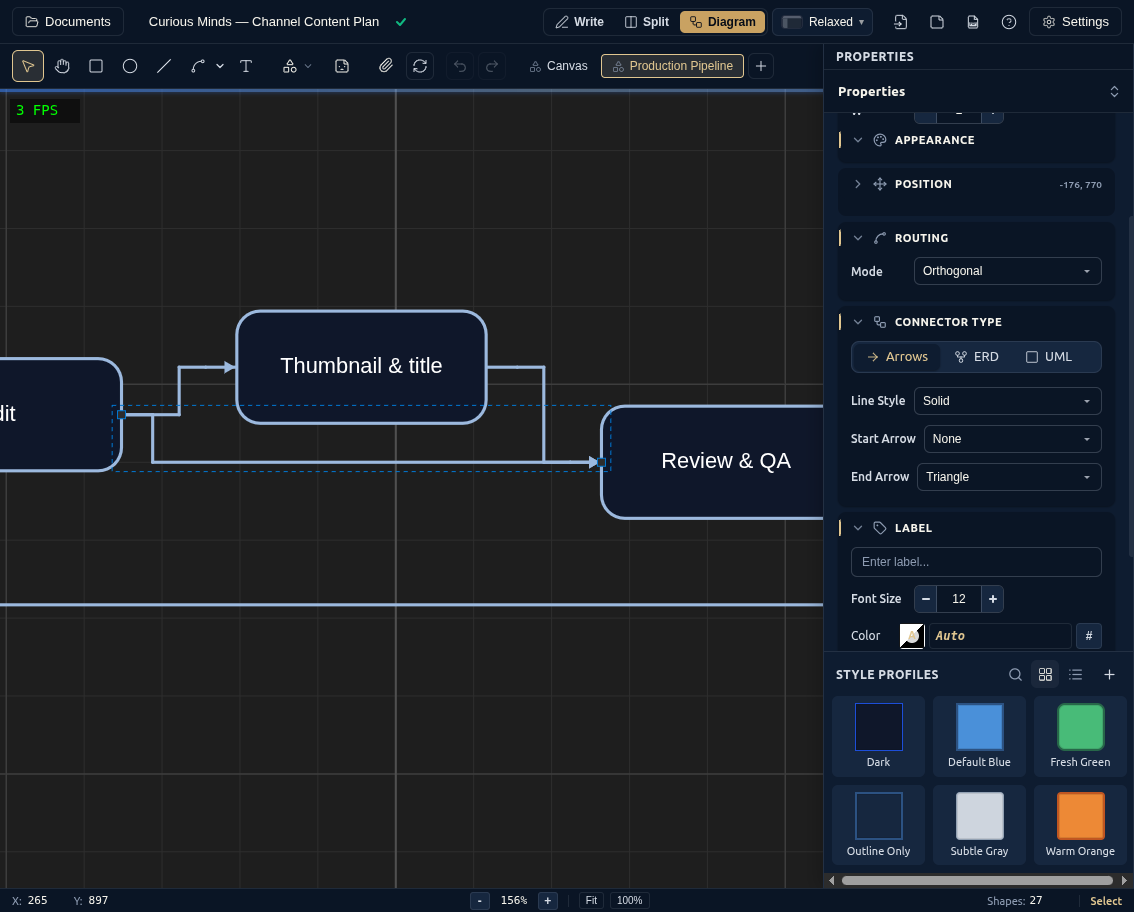Open the routing Mode dropdown

[1007, 271]
